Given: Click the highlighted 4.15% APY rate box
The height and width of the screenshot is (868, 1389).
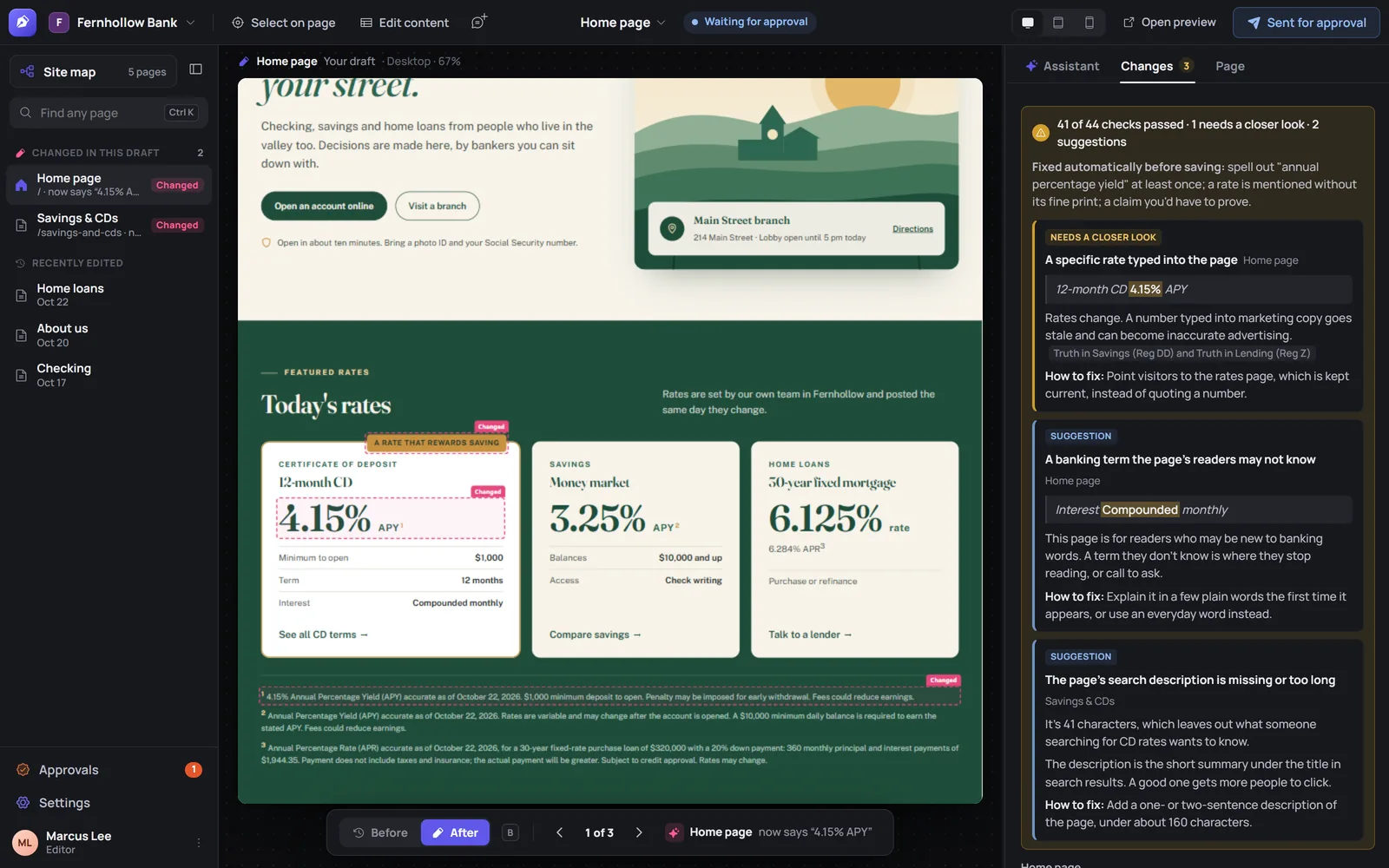Looking at the screenshot, I should [391, 518].
